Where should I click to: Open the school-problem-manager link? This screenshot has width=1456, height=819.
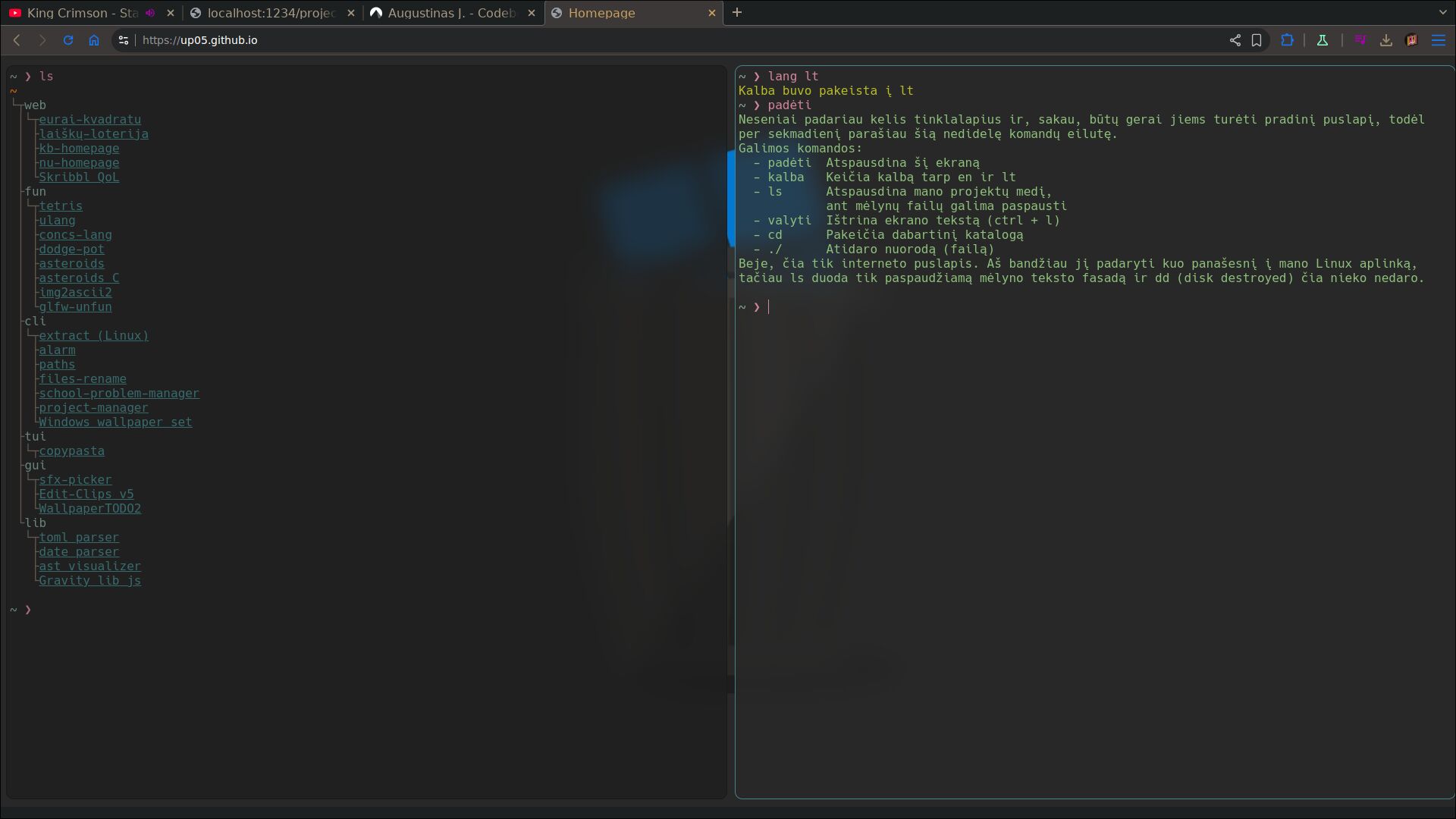tap(119, 394)
